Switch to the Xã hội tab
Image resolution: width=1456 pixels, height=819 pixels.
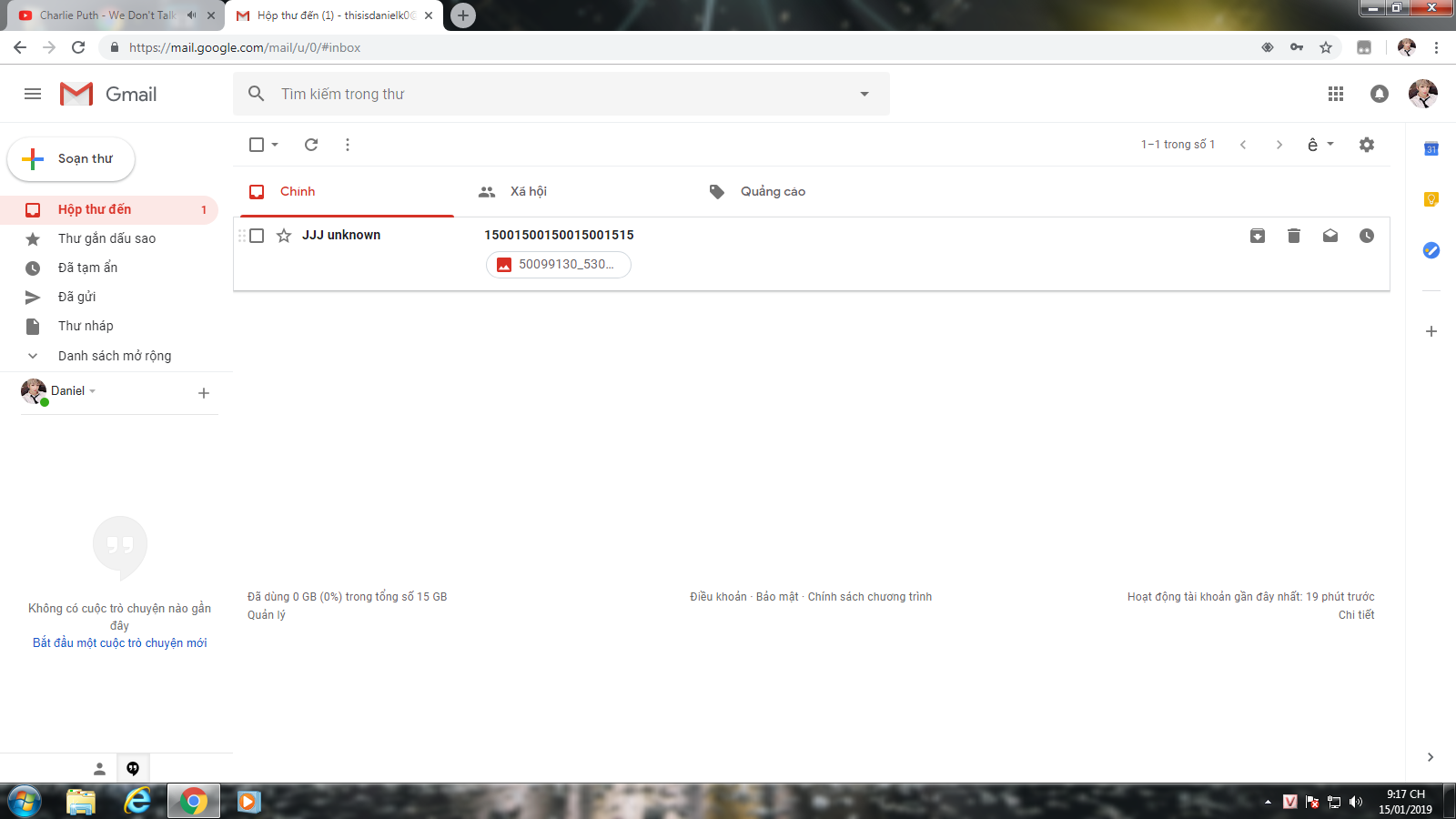pos(575,192)
